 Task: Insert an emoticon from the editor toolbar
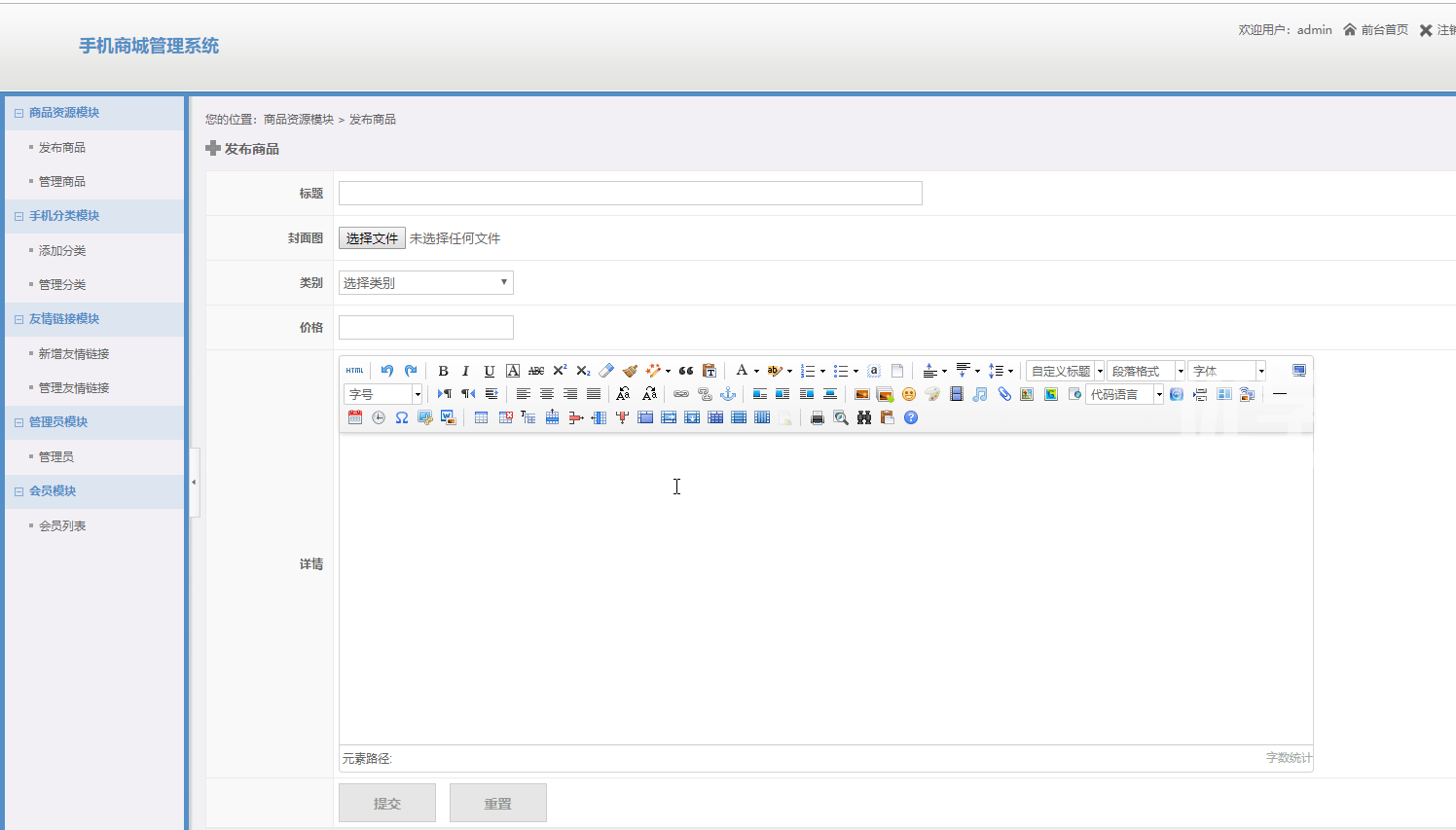pyautogui.click(x=909, y=394)
